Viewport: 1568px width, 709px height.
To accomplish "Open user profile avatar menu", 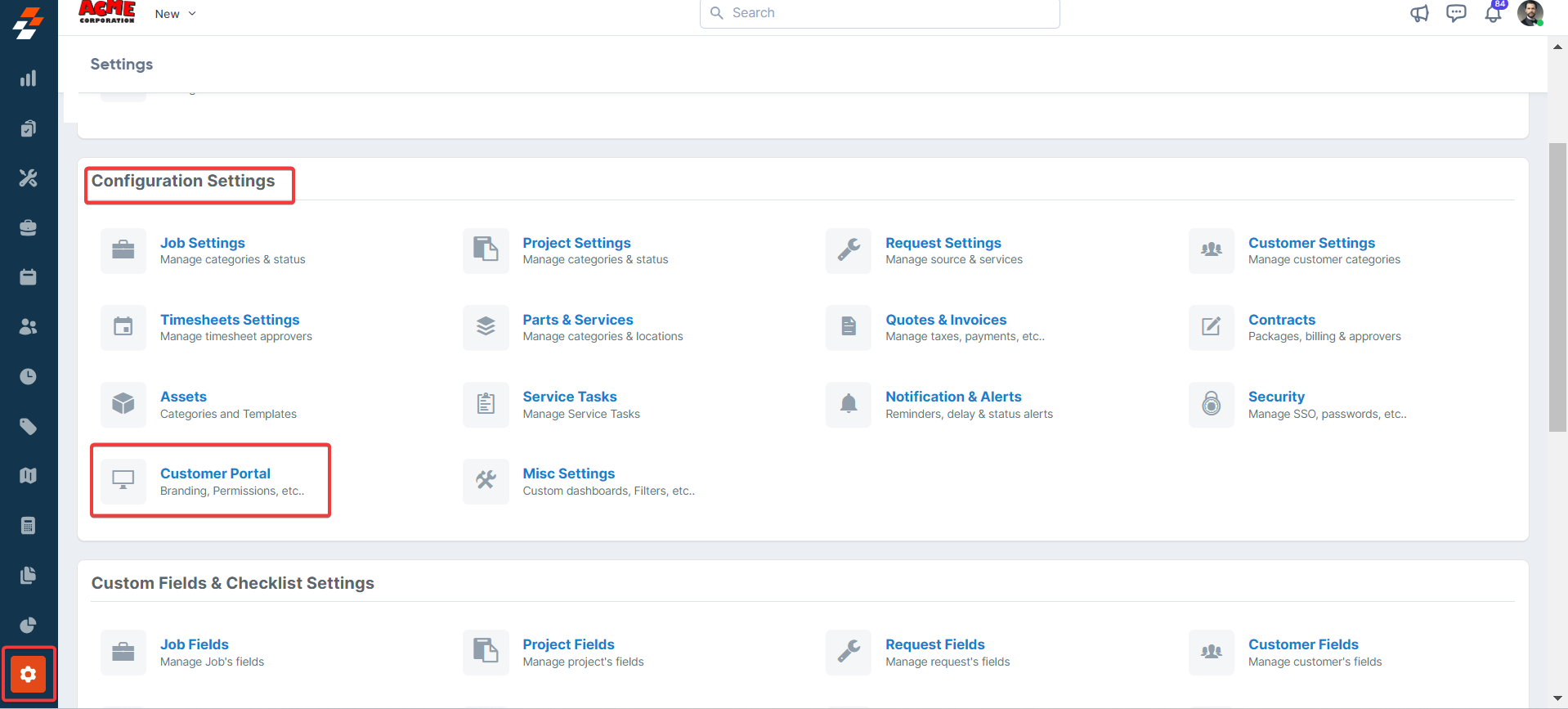I will [1530, 14].
